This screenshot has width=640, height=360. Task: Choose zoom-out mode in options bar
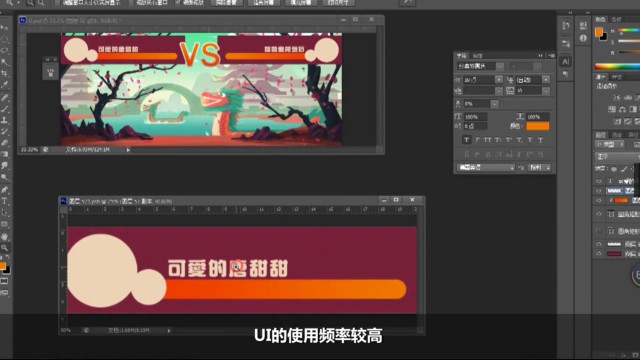click(x=41, y=3)
